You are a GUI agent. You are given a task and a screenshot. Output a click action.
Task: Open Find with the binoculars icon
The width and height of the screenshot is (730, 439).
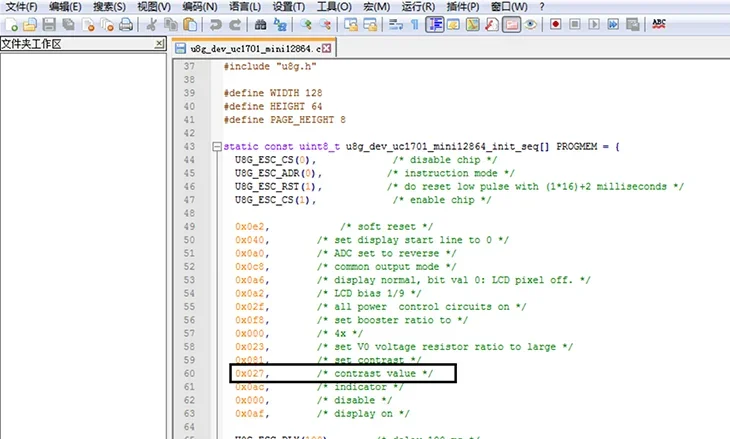point(260,24)
